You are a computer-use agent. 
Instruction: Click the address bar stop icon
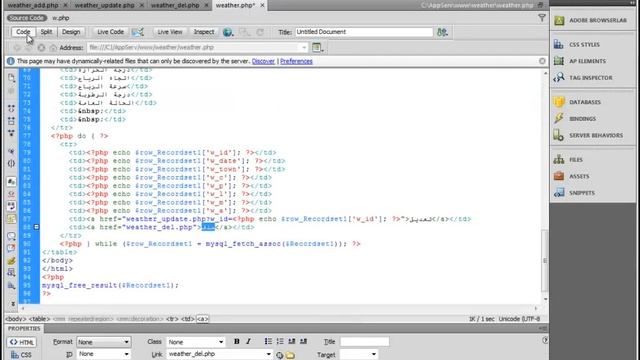click(41, 48)
